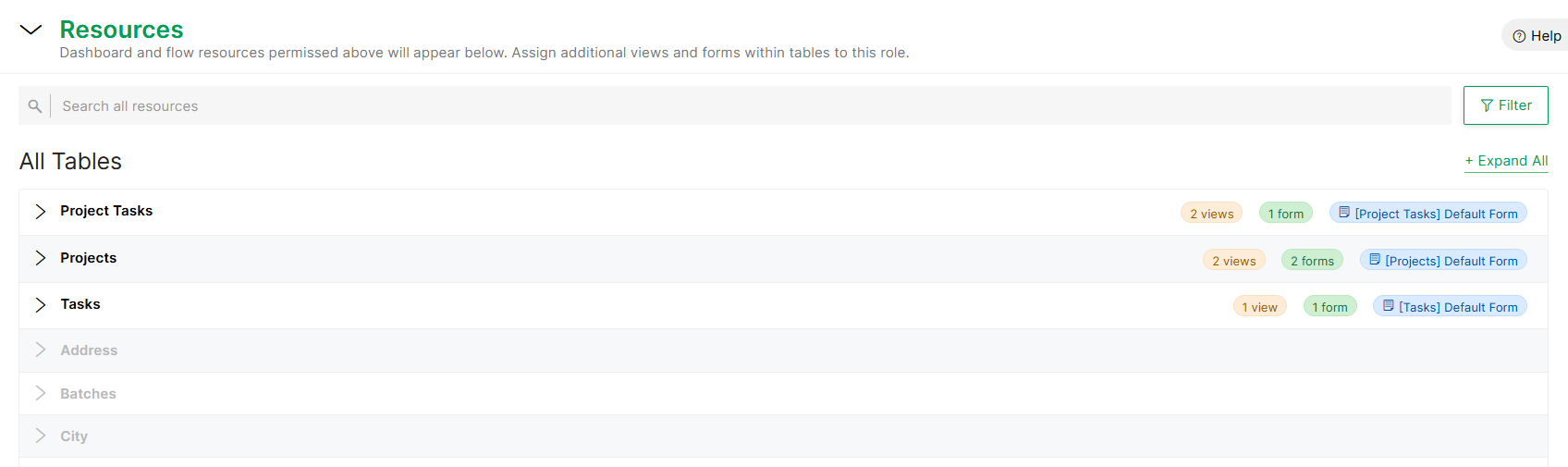Expand the Tasks table chevron

(x=41, y=304)
